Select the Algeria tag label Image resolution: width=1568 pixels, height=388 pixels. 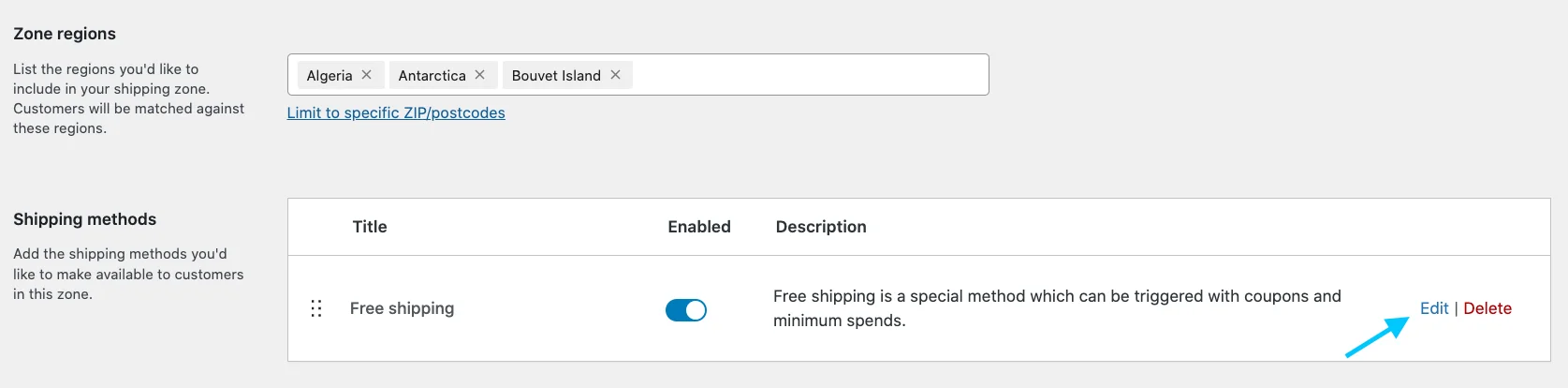point(330,76)
